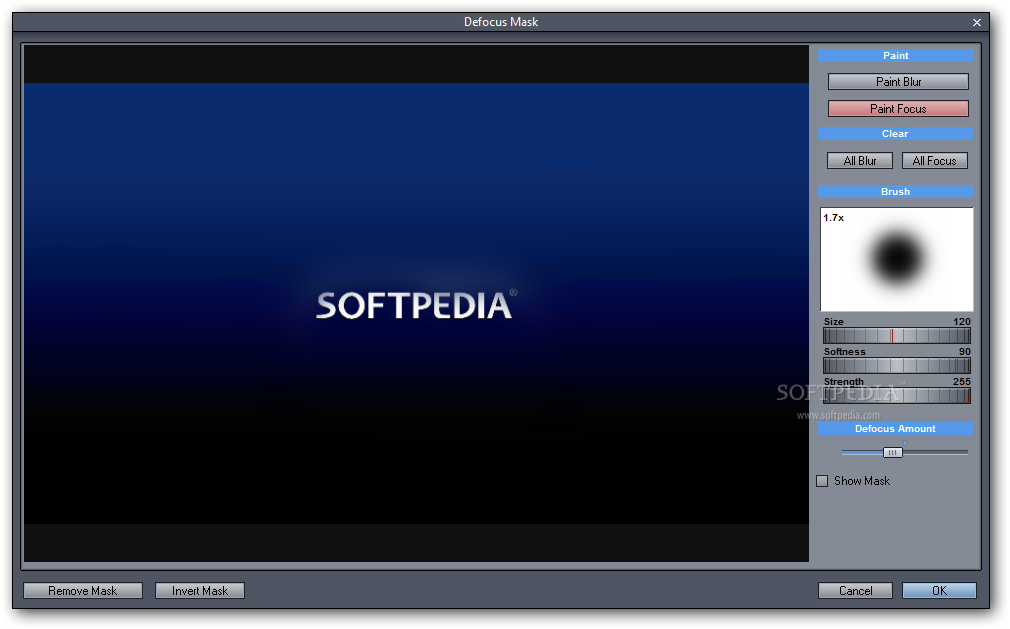
Task: Close the Defocus Mask window
Action: 977,23
